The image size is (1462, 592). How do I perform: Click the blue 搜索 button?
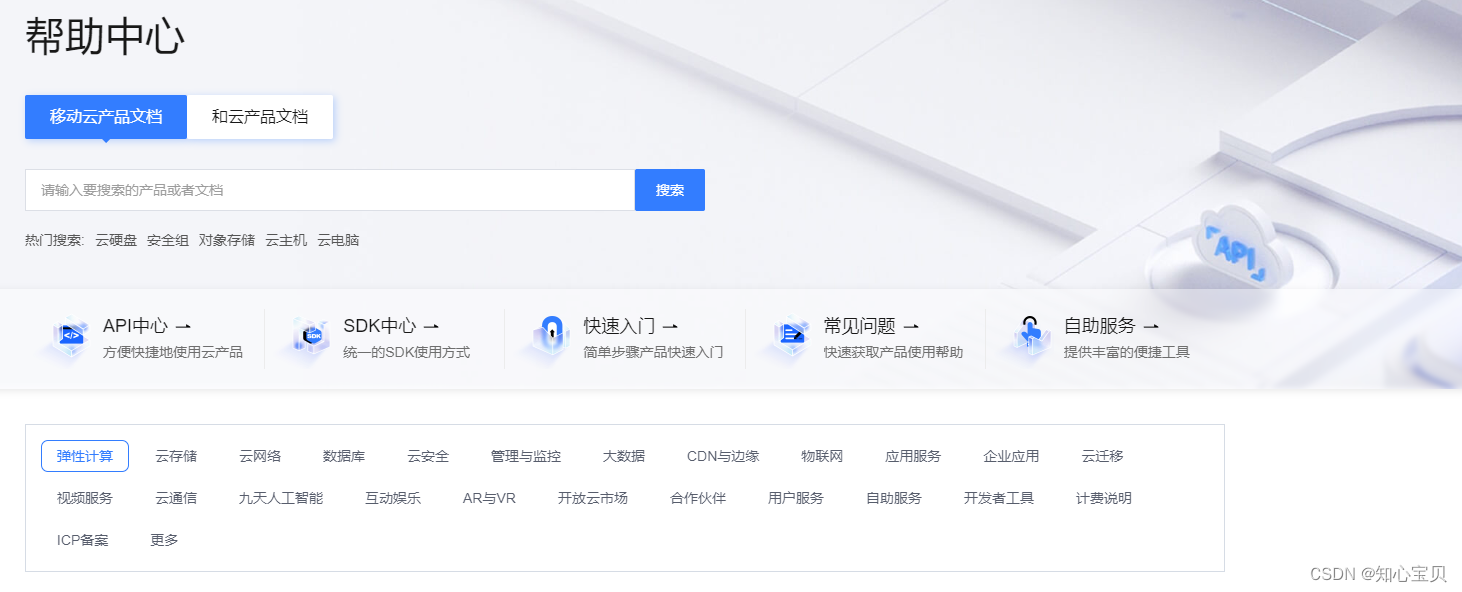tap(670, 190)
